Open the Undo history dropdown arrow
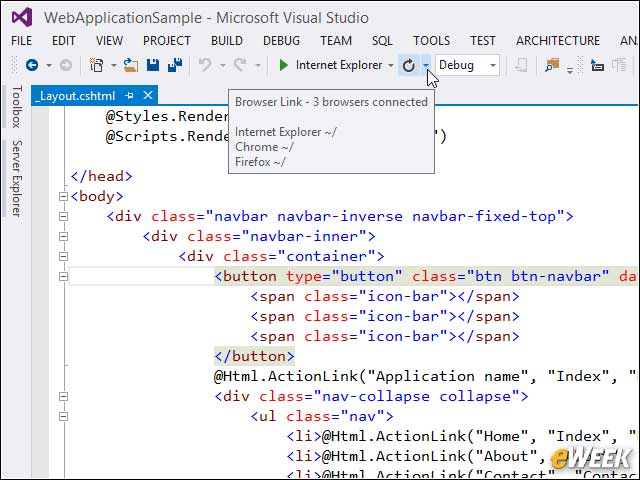Image resolution: width=640 pixels, height=480 pixels. click(x=222, y=65)
